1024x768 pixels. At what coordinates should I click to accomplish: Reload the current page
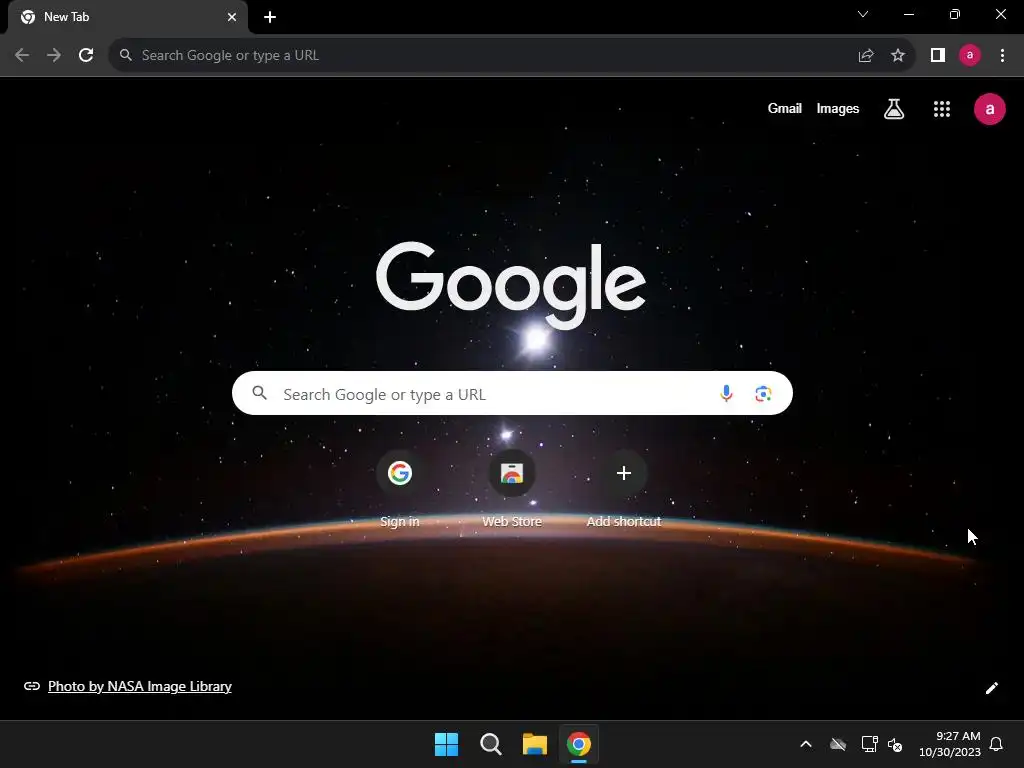pyautogui.click(x=86, y=56)
